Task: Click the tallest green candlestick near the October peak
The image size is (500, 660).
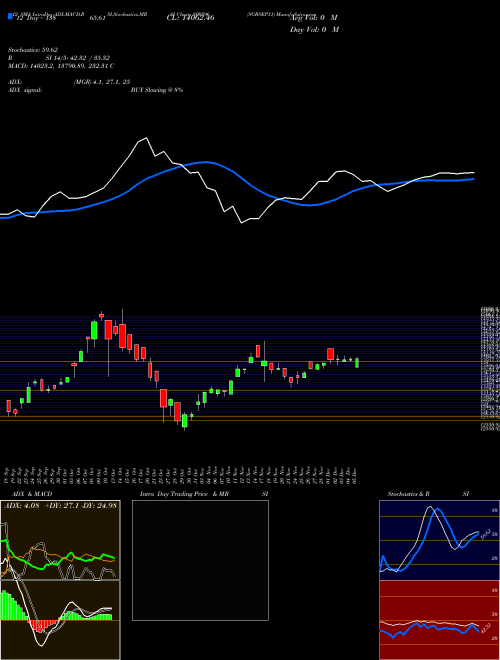Action: 94,330
